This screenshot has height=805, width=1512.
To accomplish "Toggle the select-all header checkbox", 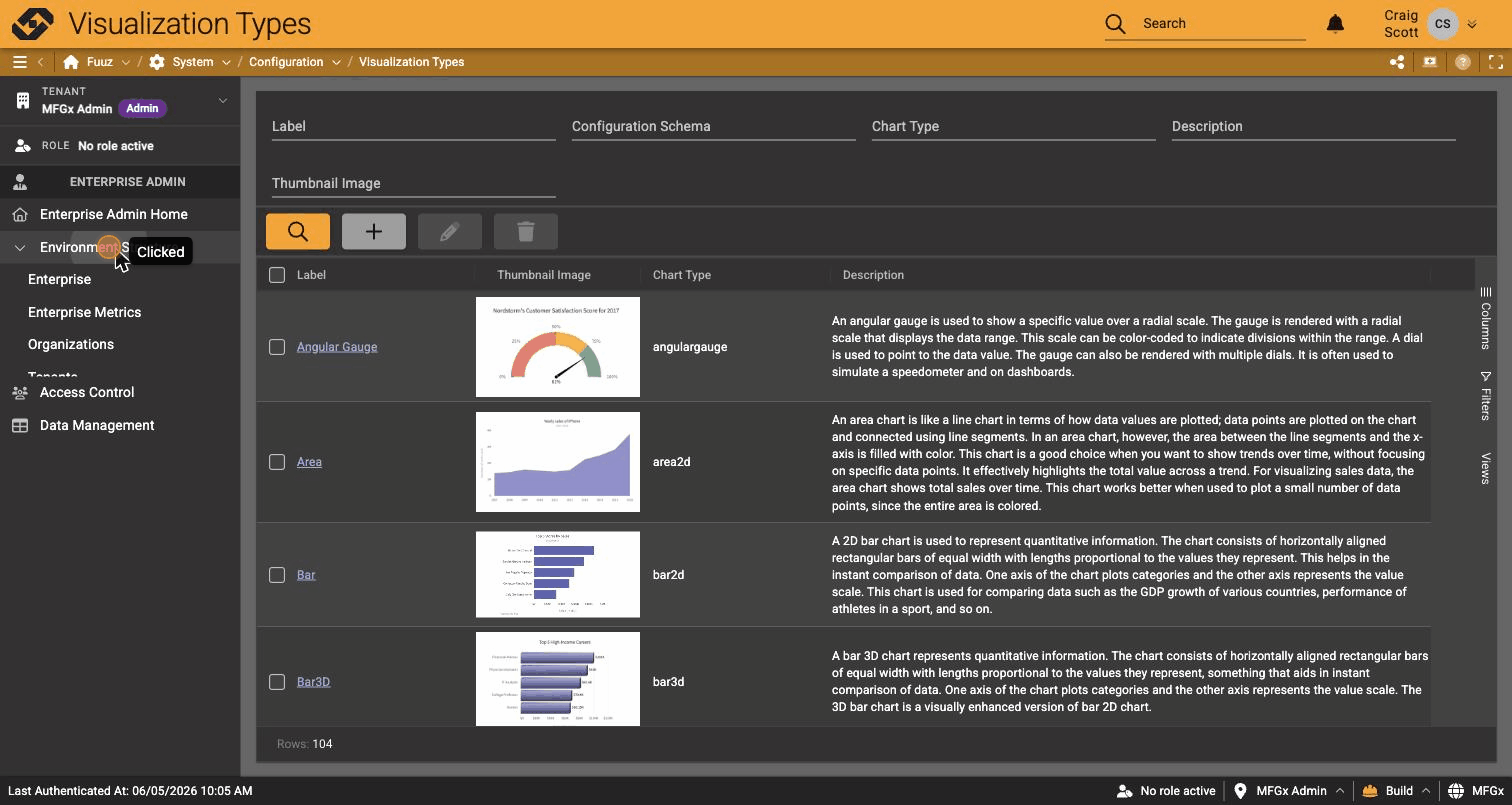I will 277,275.
